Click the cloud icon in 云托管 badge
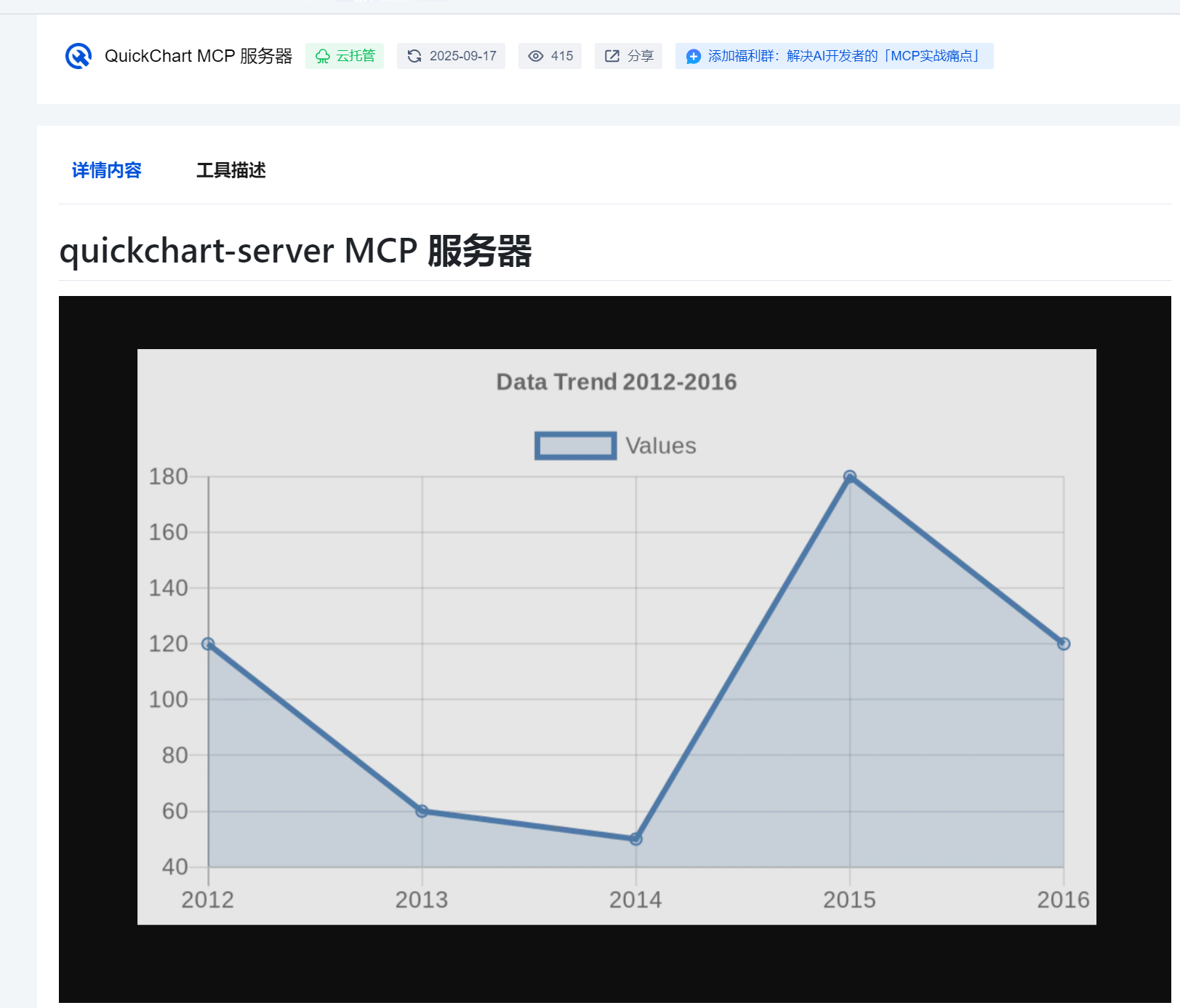The width and height of the screenshot is (1180, 1008). coord(323,56)
